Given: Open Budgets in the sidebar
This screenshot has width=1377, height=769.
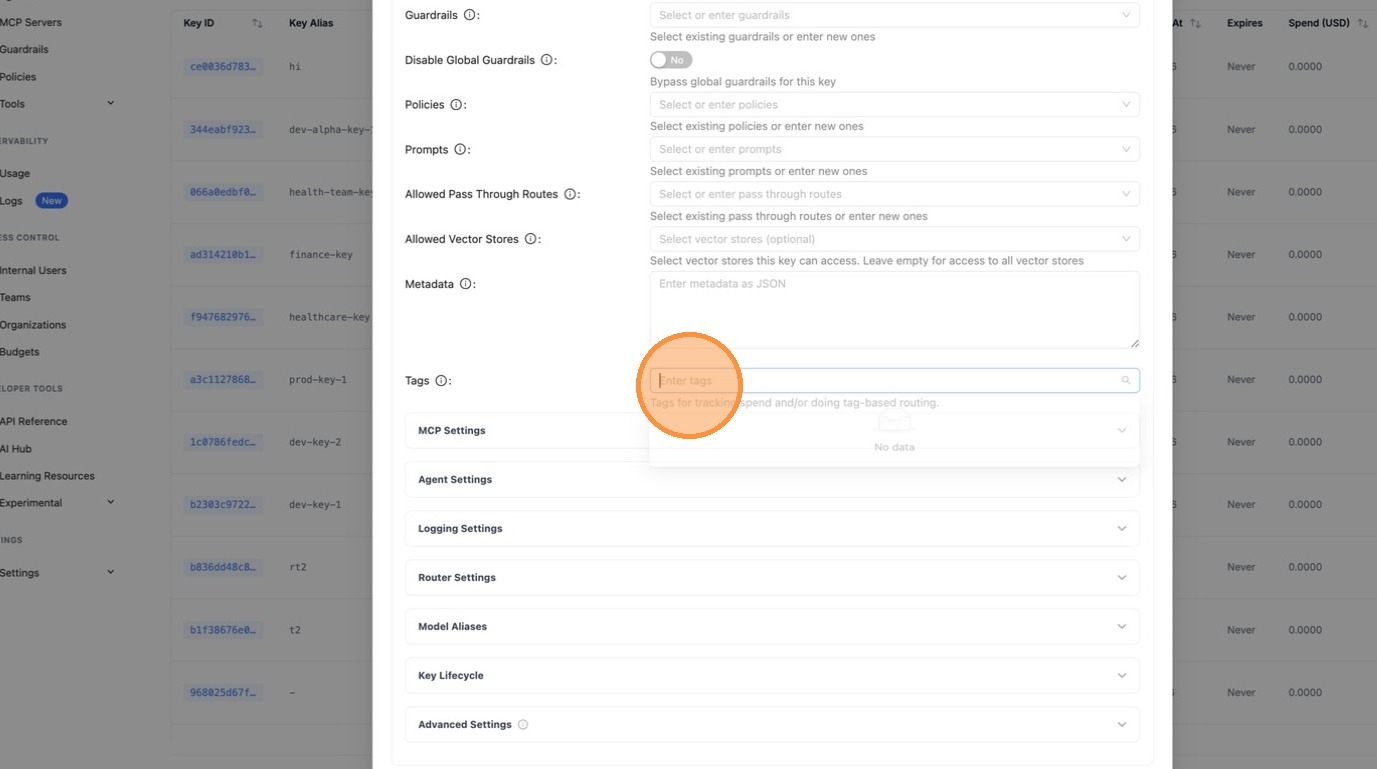Looking at the screenshot, I should pos(20,352).
